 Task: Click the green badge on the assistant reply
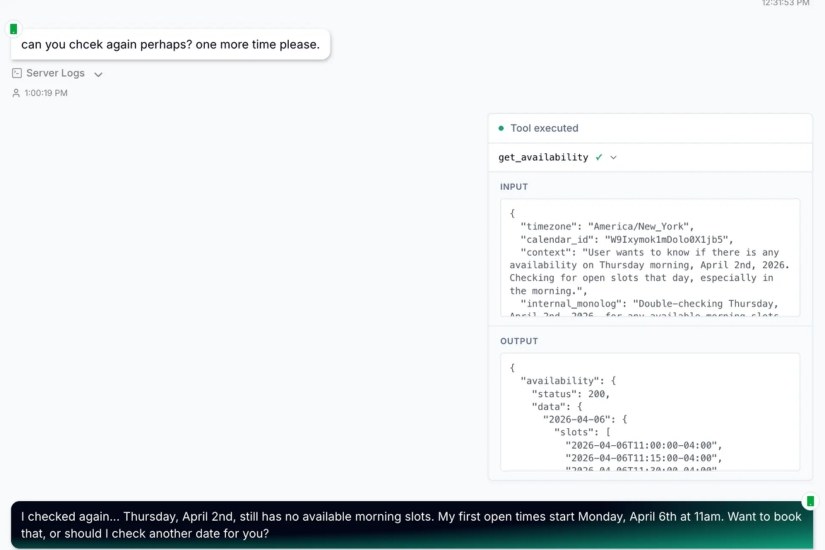[810, 501]
